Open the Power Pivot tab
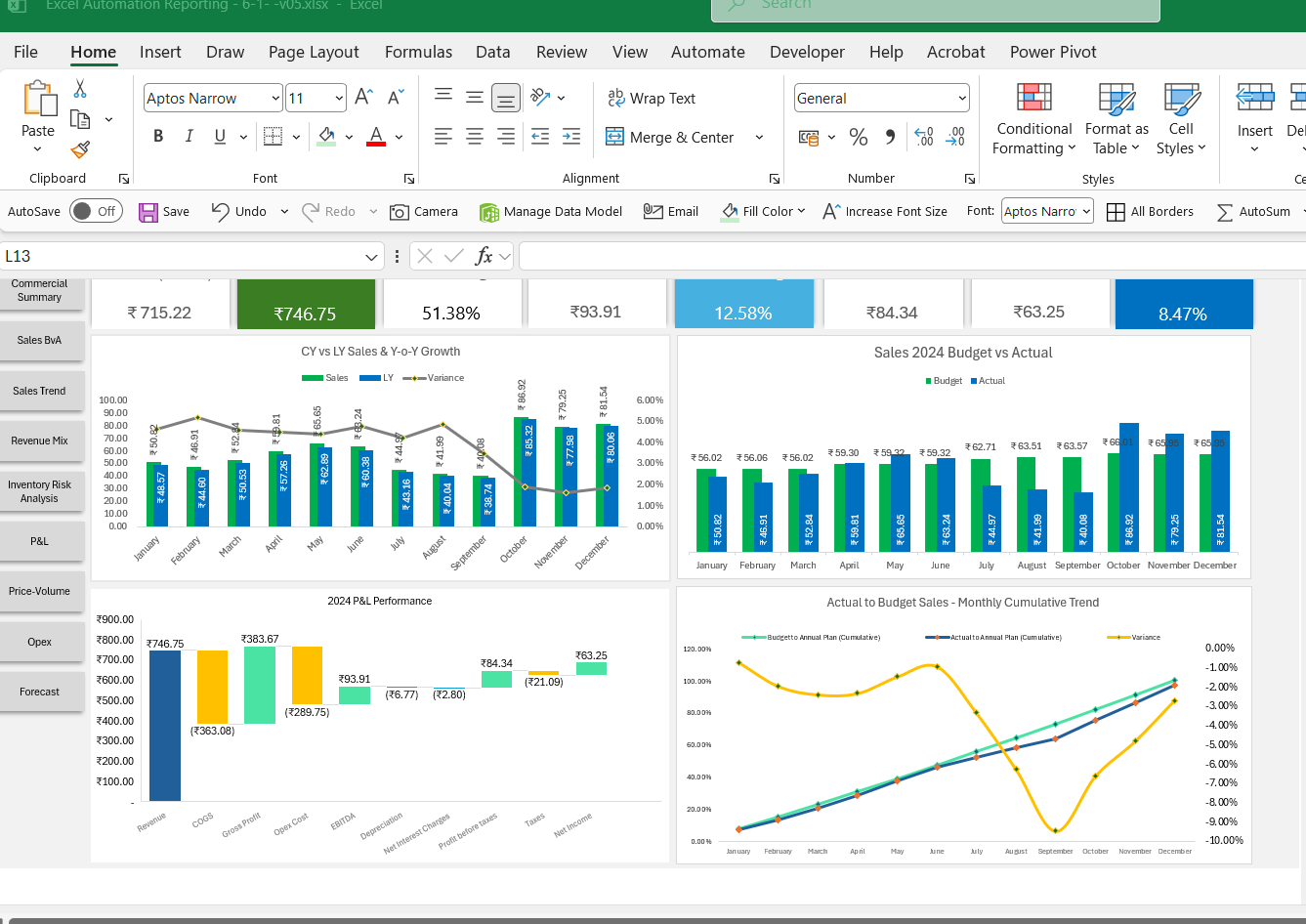Screen dimensions: 1306x924 1053,52
